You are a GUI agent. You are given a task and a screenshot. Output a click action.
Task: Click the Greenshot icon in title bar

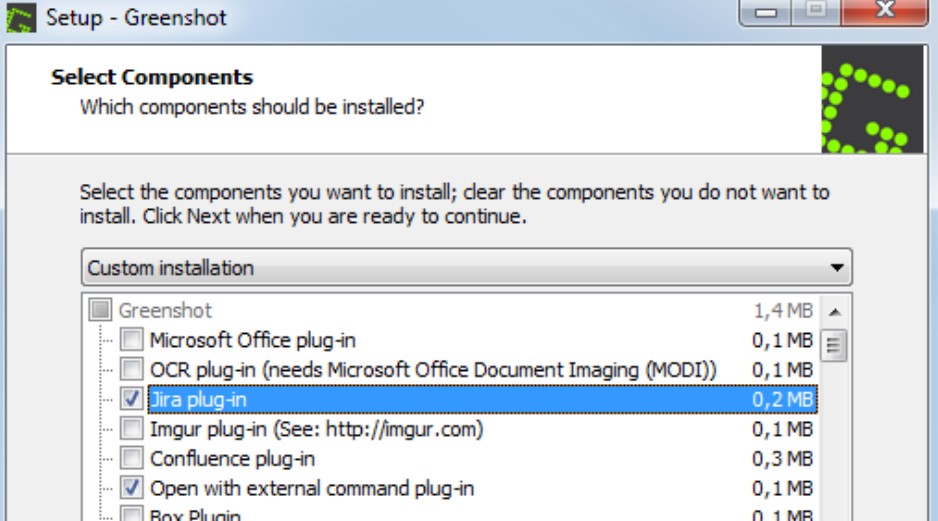(x=21, y=18)
